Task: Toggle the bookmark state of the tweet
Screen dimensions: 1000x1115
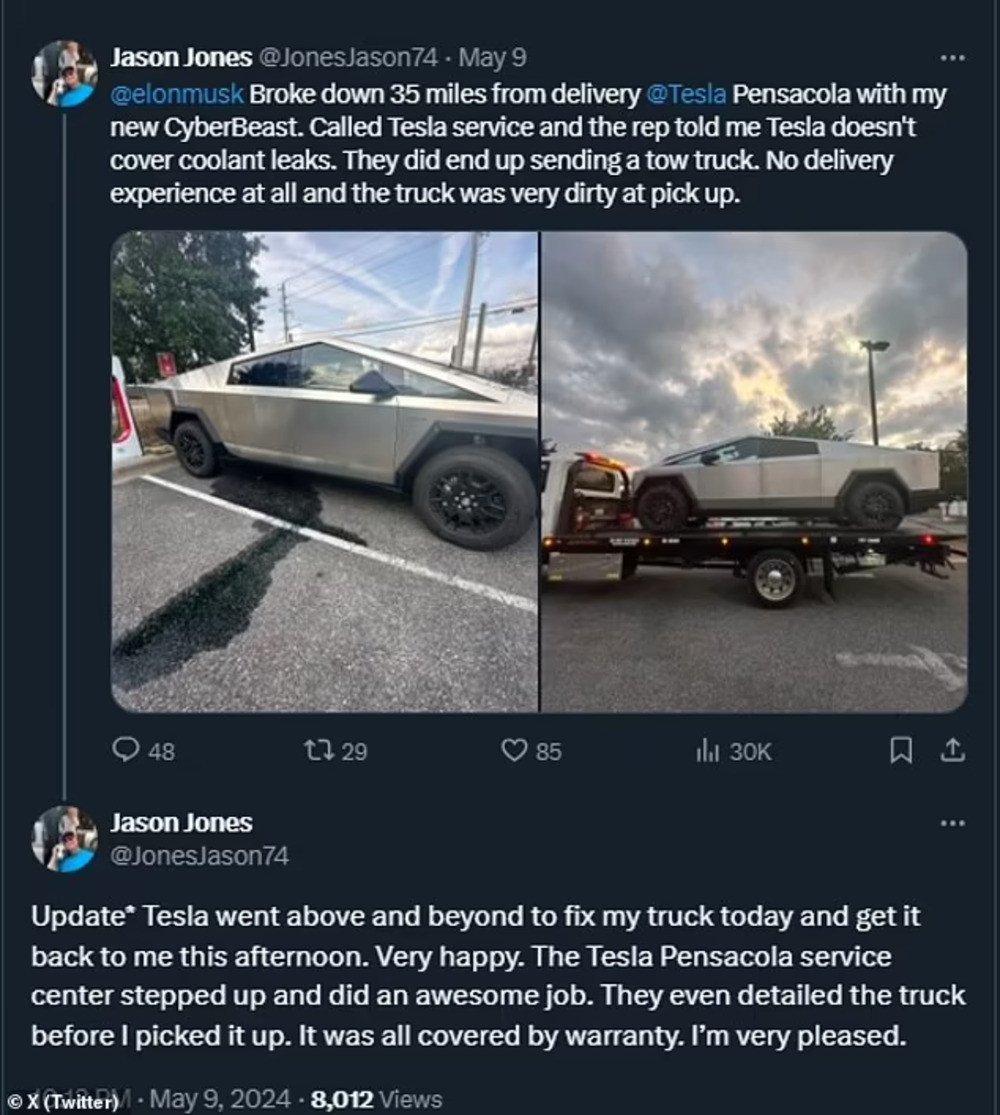Action: coord(902,750)
